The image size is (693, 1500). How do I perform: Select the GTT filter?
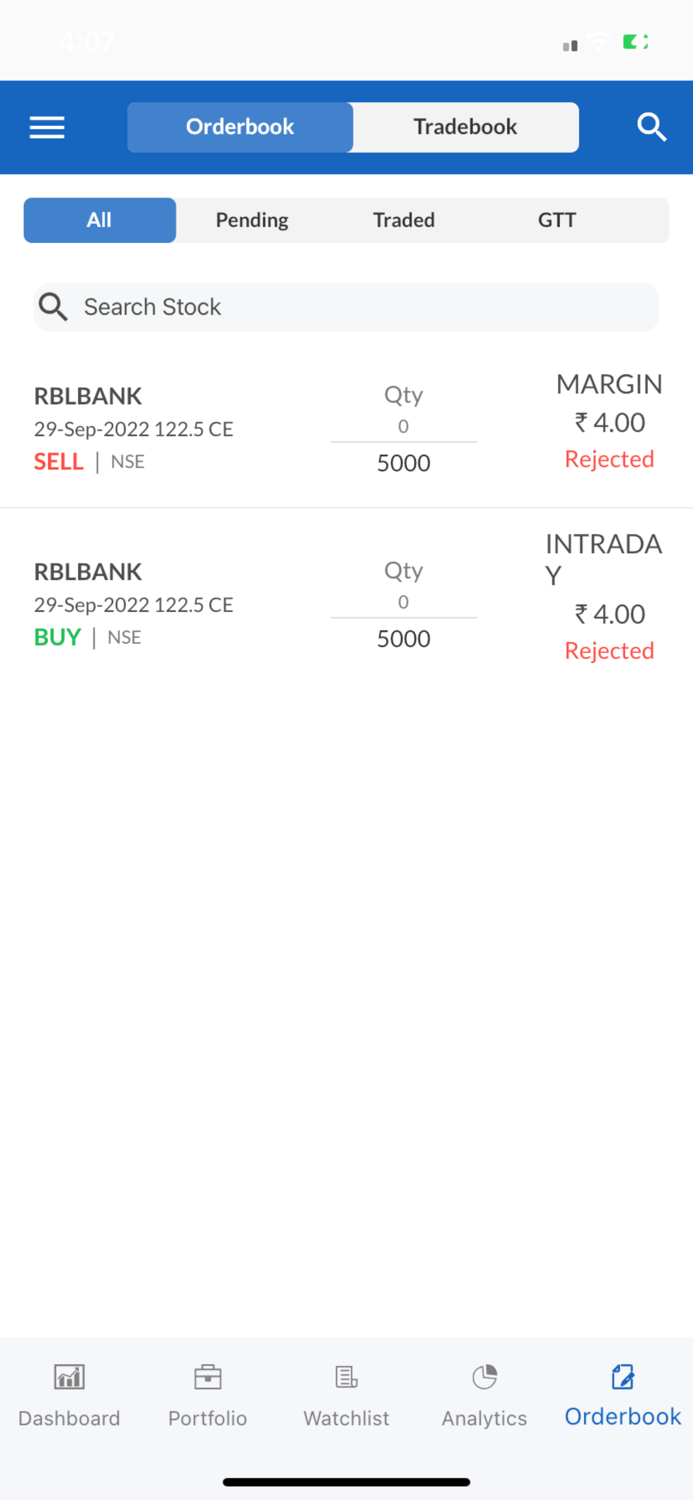[557, 219]
